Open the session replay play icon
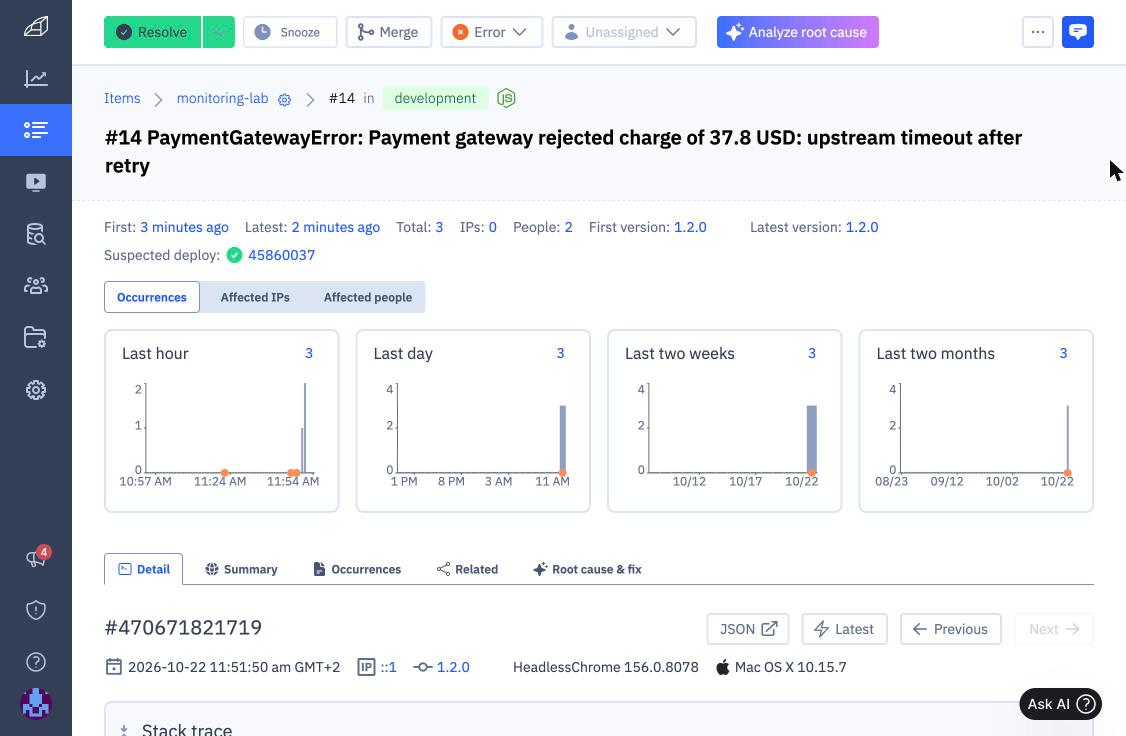The height and width of the screenshot is (736, 1126). [x=36, y=182]
